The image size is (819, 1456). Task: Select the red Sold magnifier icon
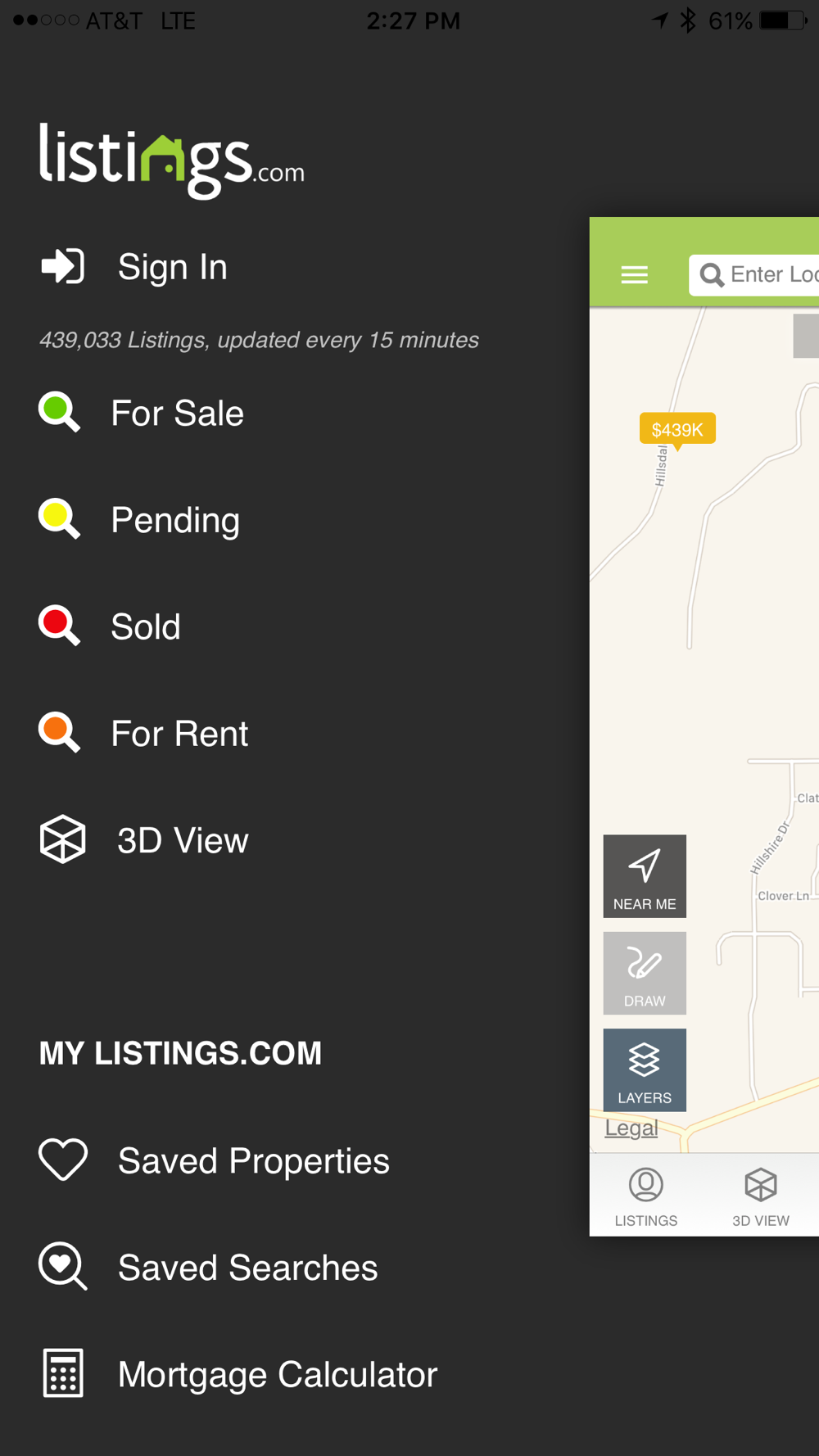coord(60,626)
